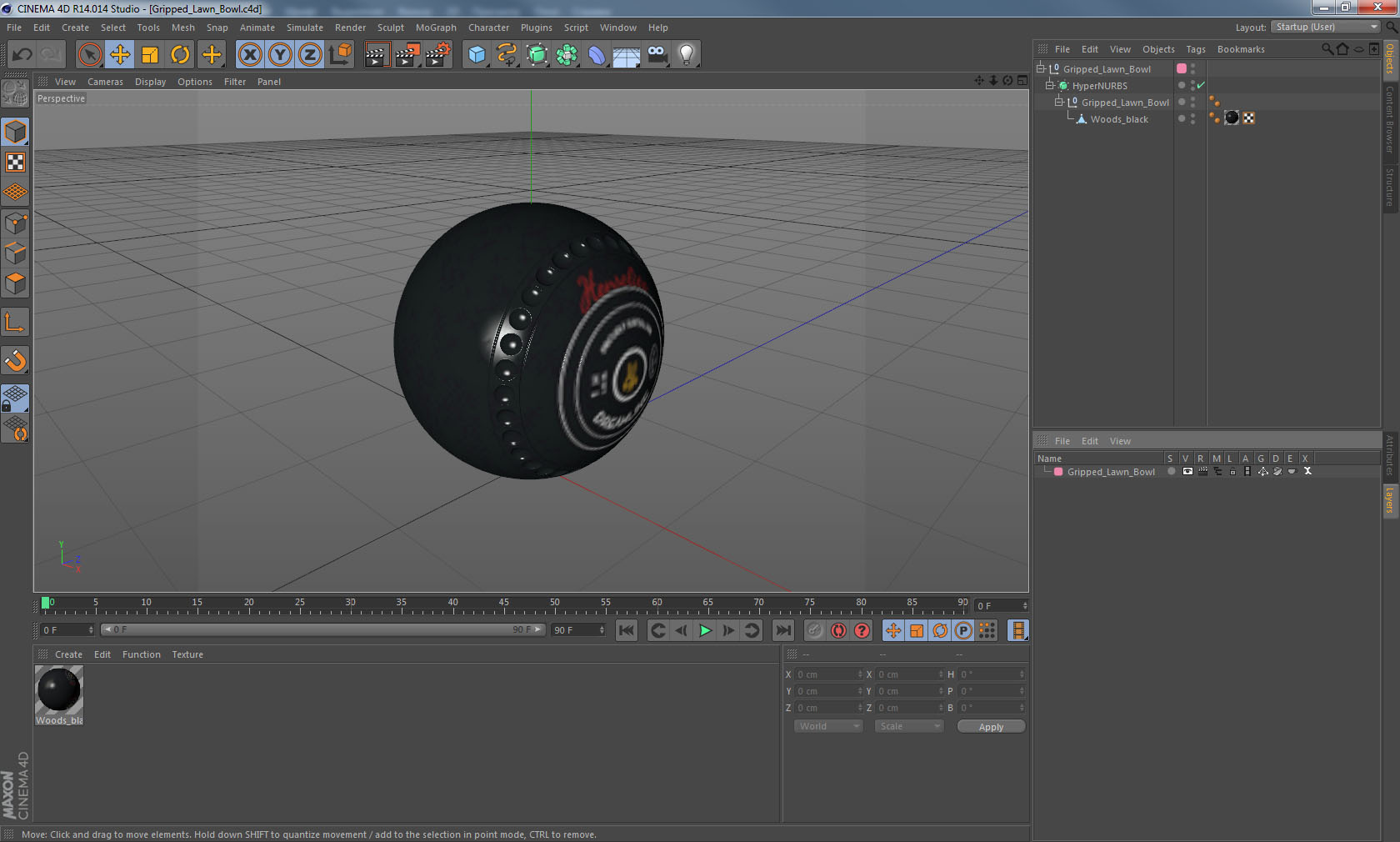Collapse HyperNURBS tree node
Image resolution: width=1400 pixels, height=842 pixels.
point(1050,85)
